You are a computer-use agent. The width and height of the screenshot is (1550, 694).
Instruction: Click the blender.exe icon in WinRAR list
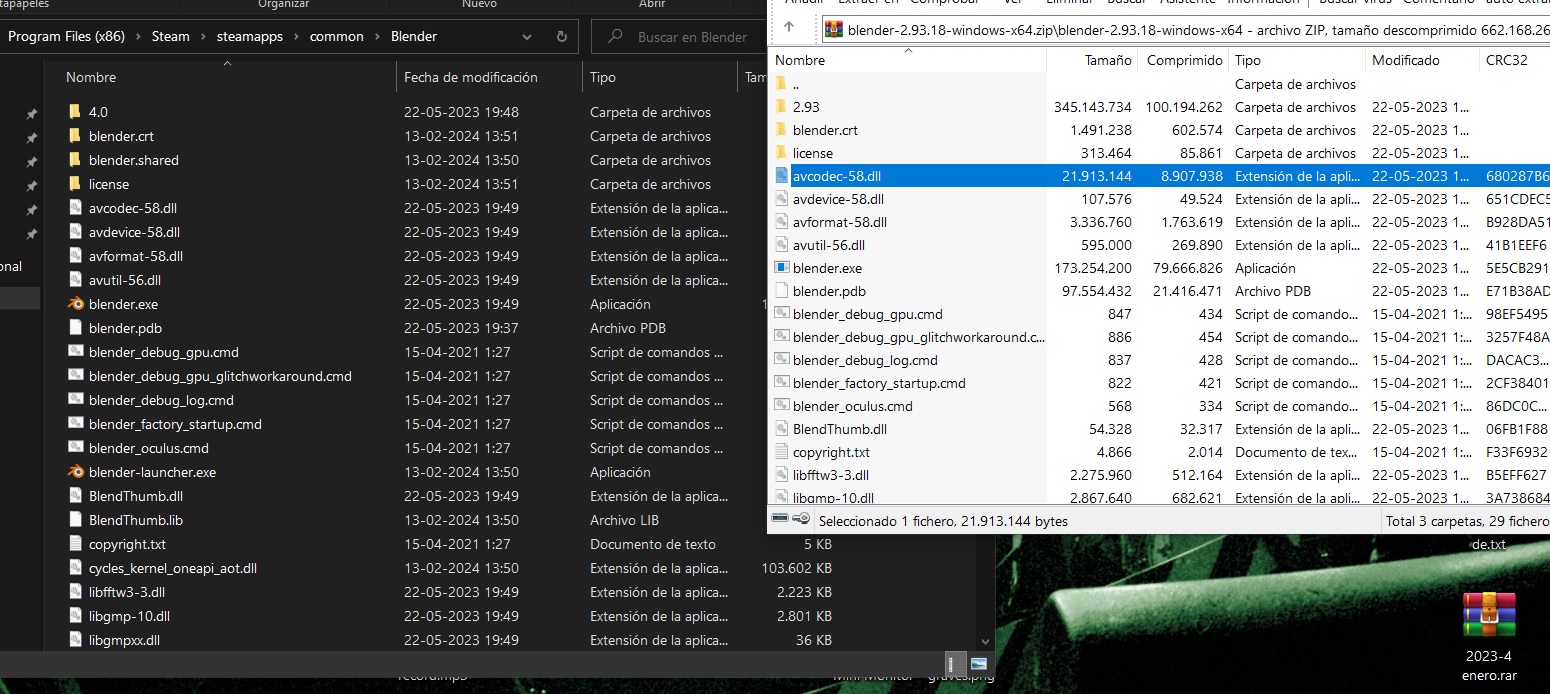click(x=782, y=268)
